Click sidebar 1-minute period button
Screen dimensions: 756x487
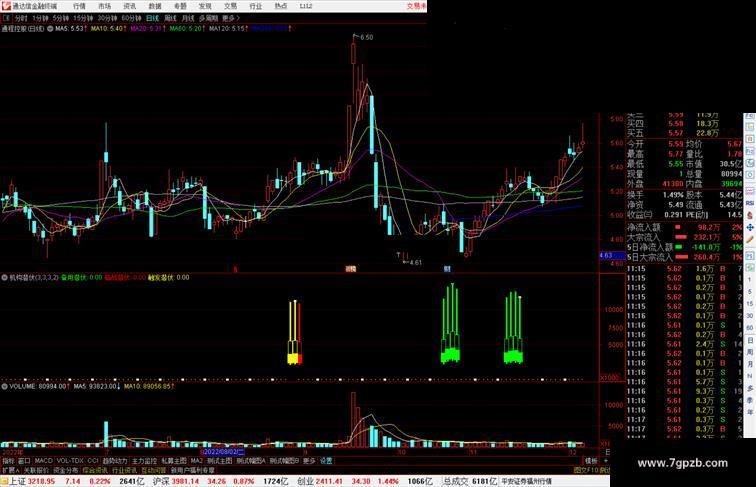coord(750,280)
